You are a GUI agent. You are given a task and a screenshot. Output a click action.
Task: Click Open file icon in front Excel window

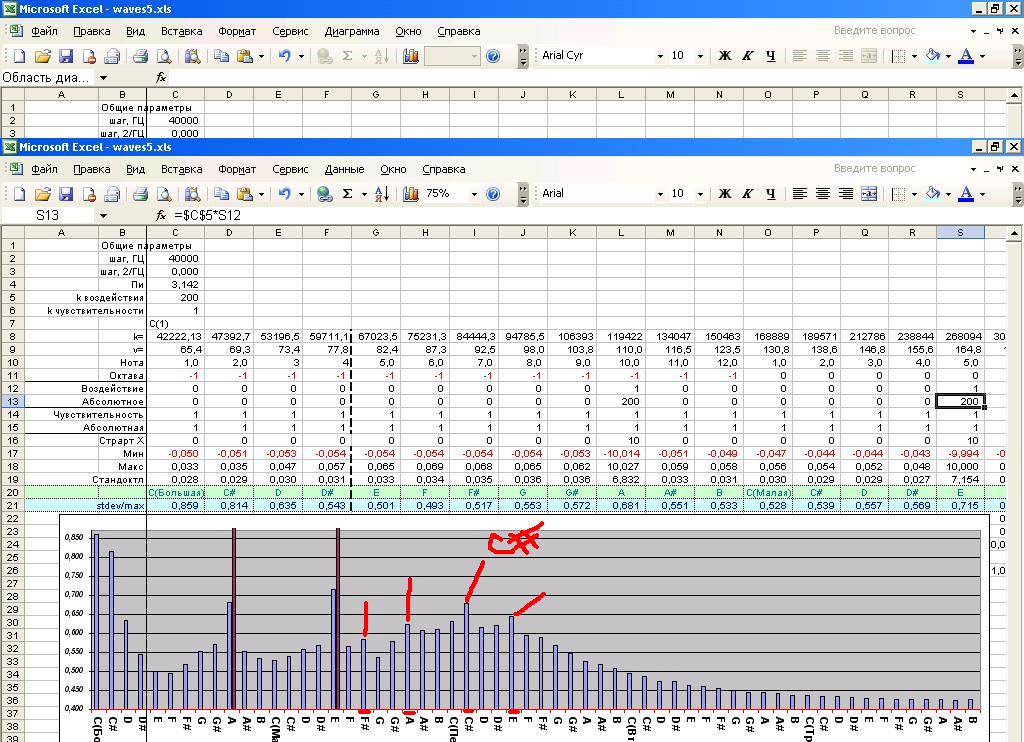point(42,194)
